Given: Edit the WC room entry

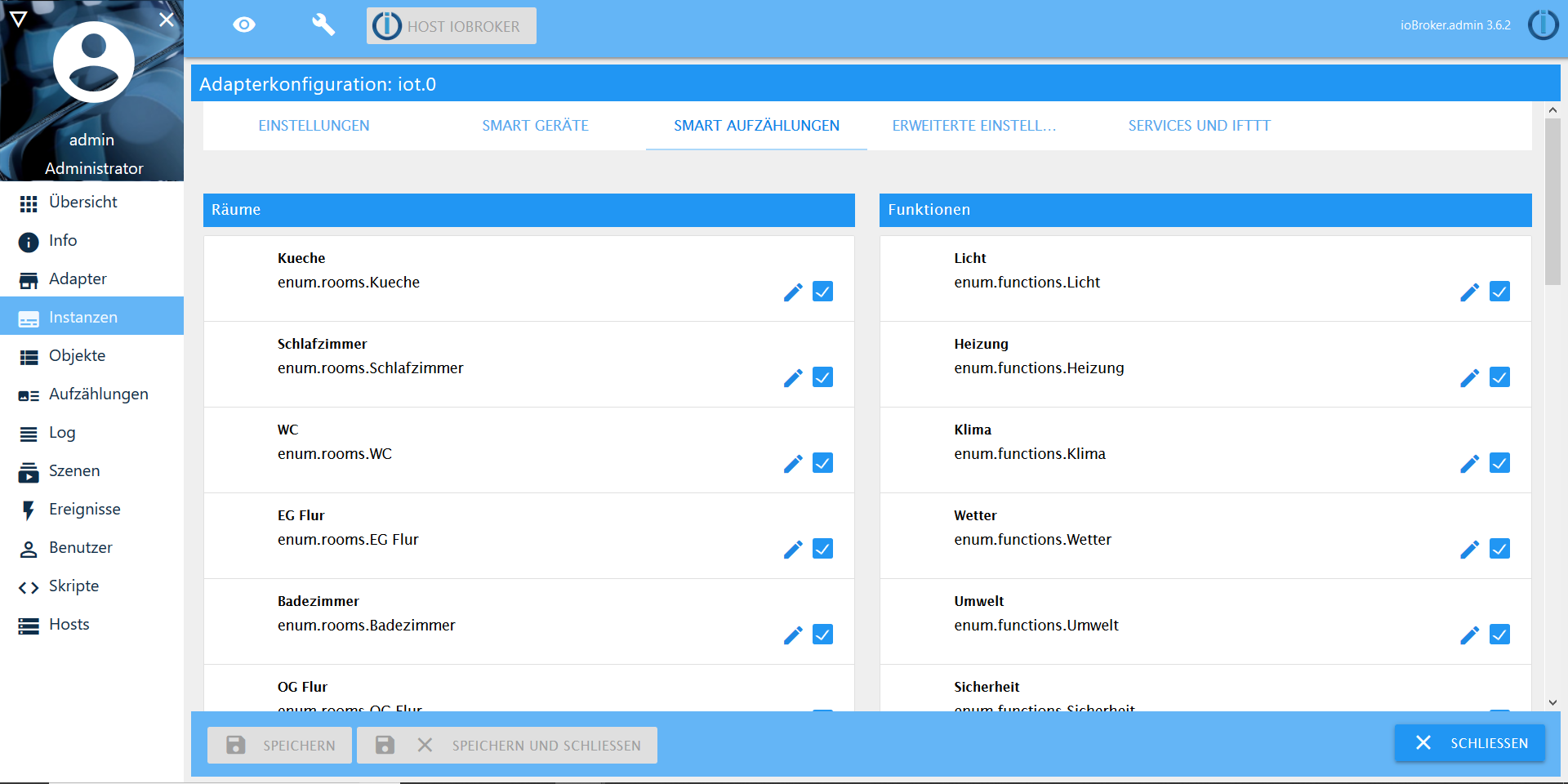Looking at the screenshot, I should click(793, 464).
